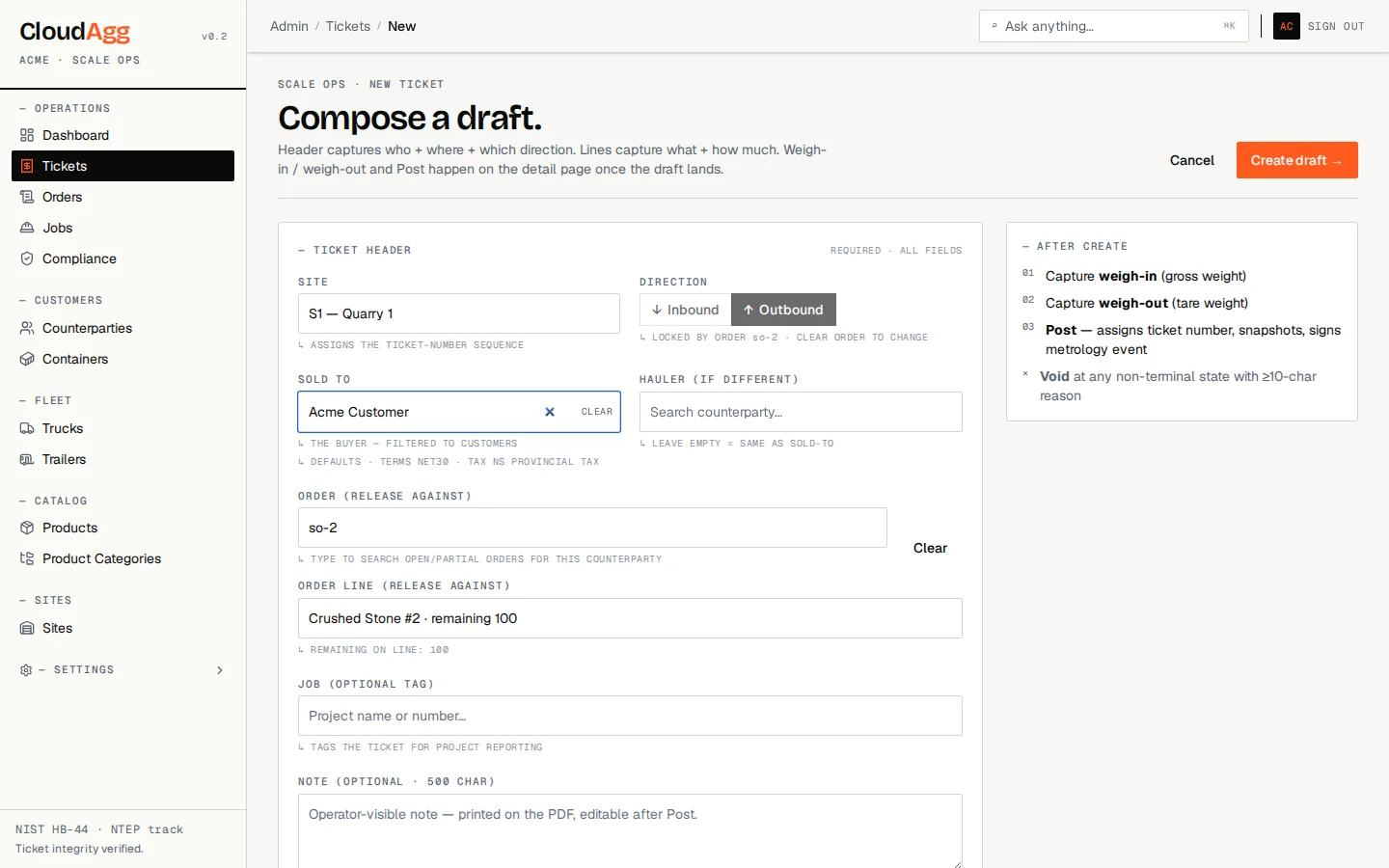Open Jobs page from sidebar
Screen dimensions: 1389x868
(x=123, y=228)
